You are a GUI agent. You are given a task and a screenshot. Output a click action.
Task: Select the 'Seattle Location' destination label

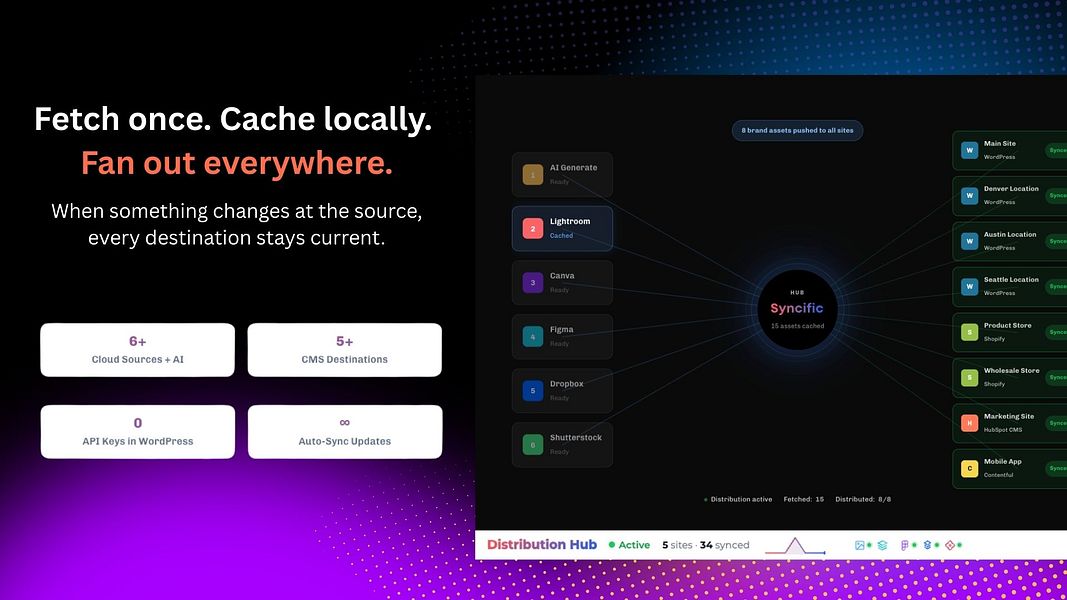click(1011, 280)
